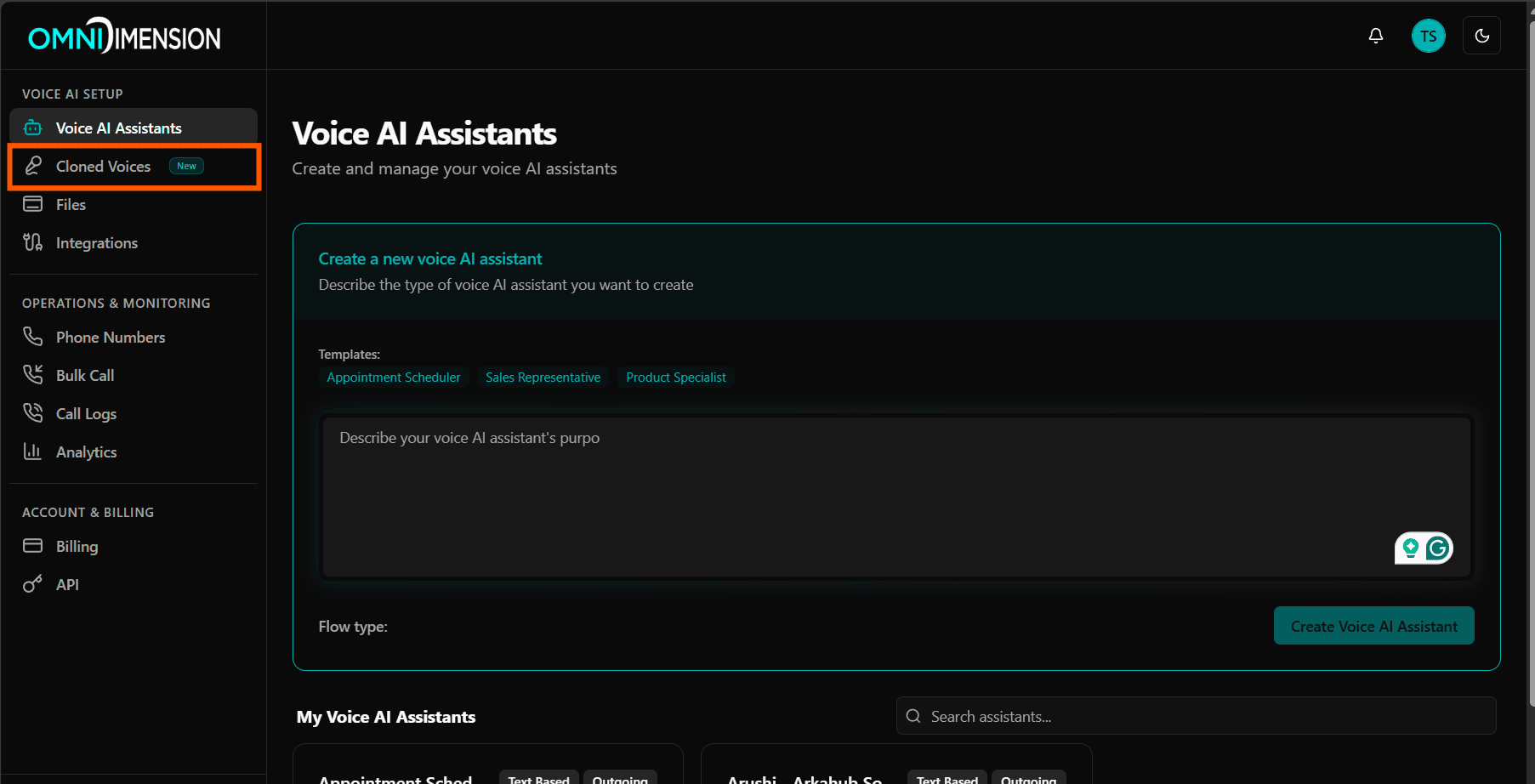Select the Voice AI Assistants robot icon
Viewport: 1535px width, 784px height.
coord(32,128)
